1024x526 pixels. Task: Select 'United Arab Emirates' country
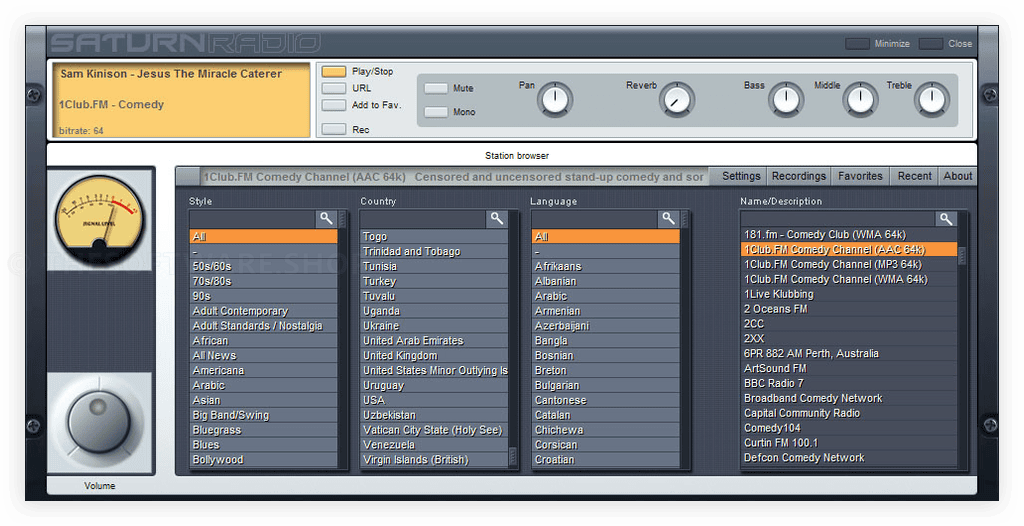[435, 340]
